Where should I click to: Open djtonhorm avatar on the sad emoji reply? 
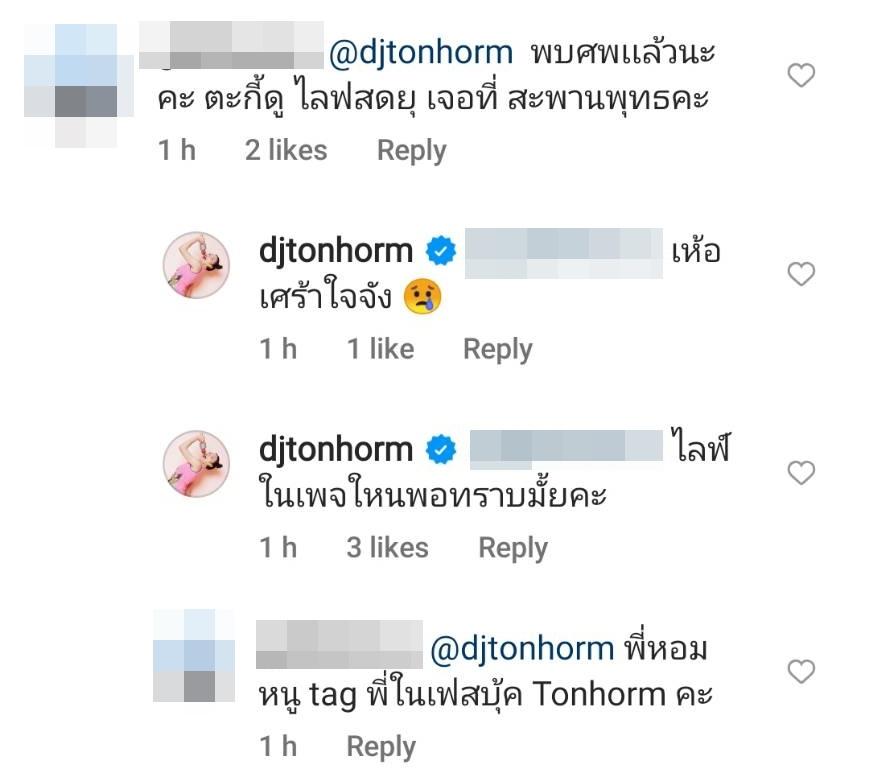[x=196, y=265]
